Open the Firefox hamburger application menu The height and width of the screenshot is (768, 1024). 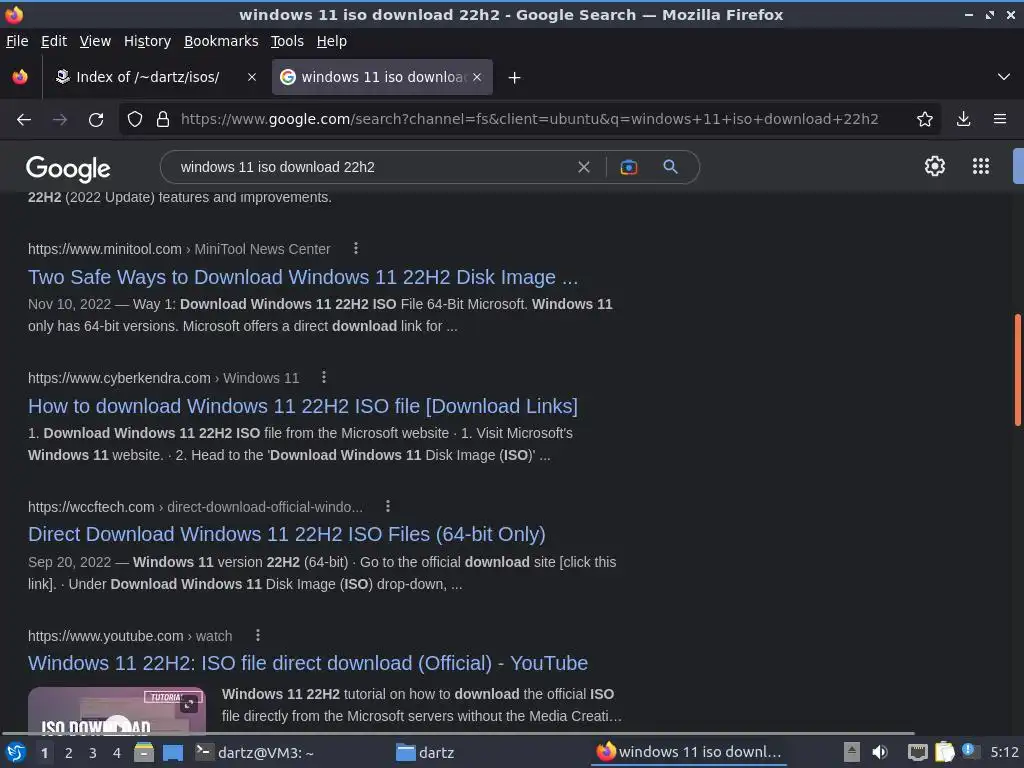click(1000, 120)
